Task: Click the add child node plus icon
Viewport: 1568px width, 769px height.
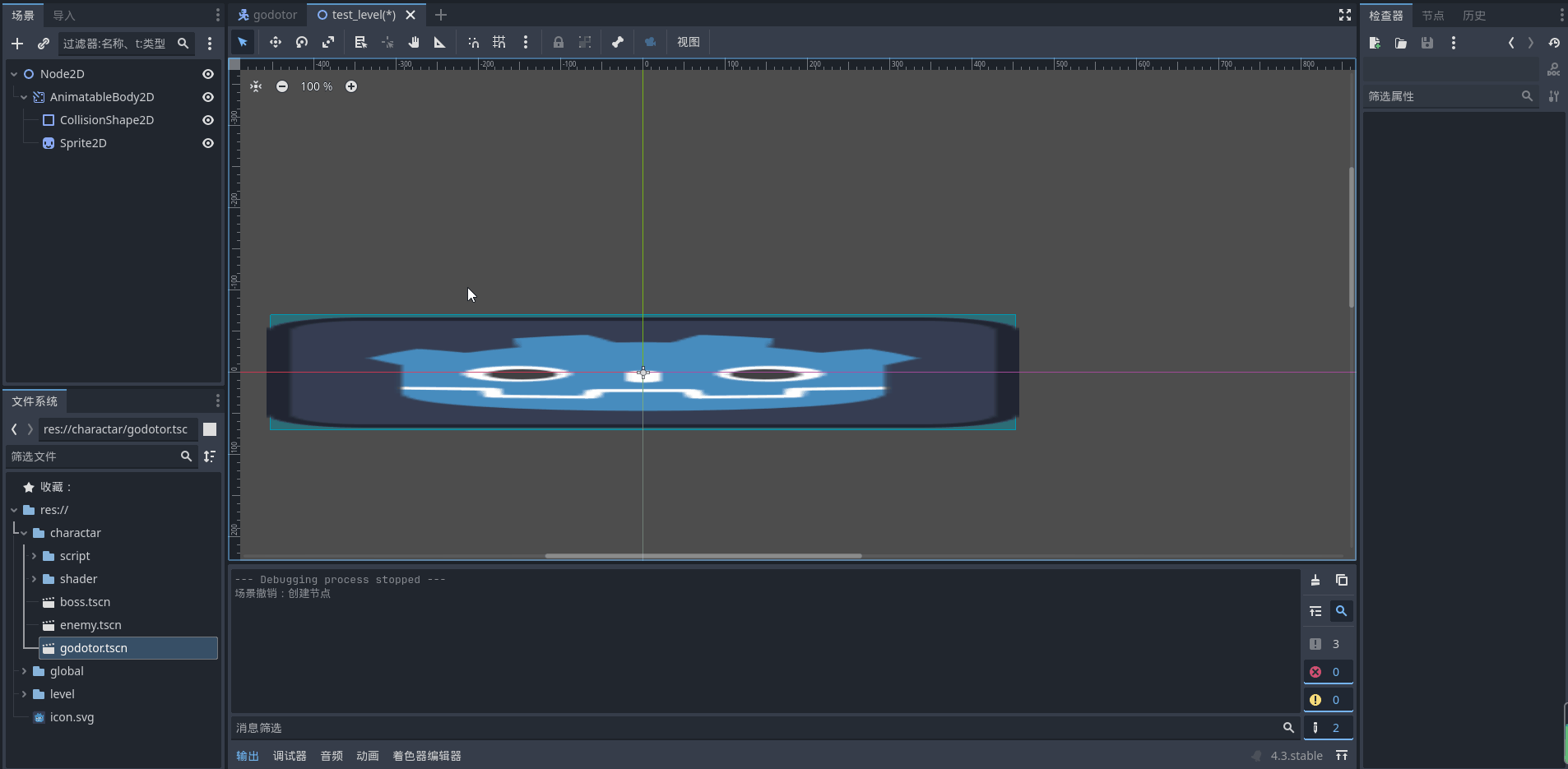Action: click(17, 44)
